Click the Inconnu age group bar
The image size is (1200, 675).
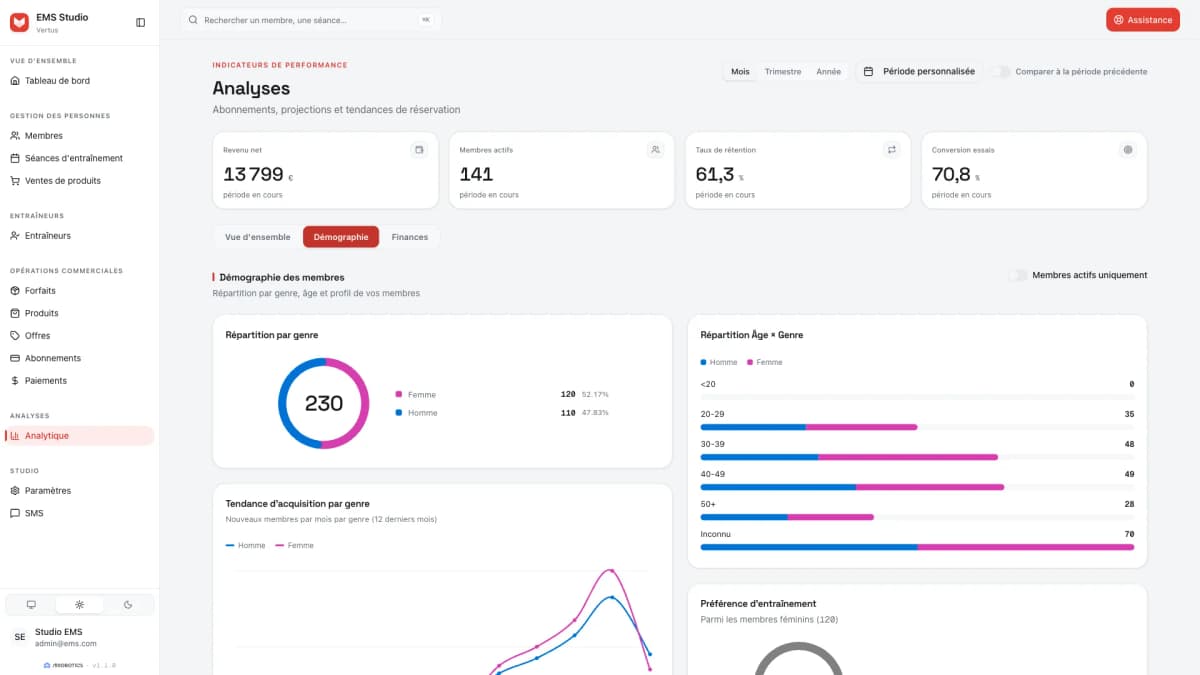(917, 547)
